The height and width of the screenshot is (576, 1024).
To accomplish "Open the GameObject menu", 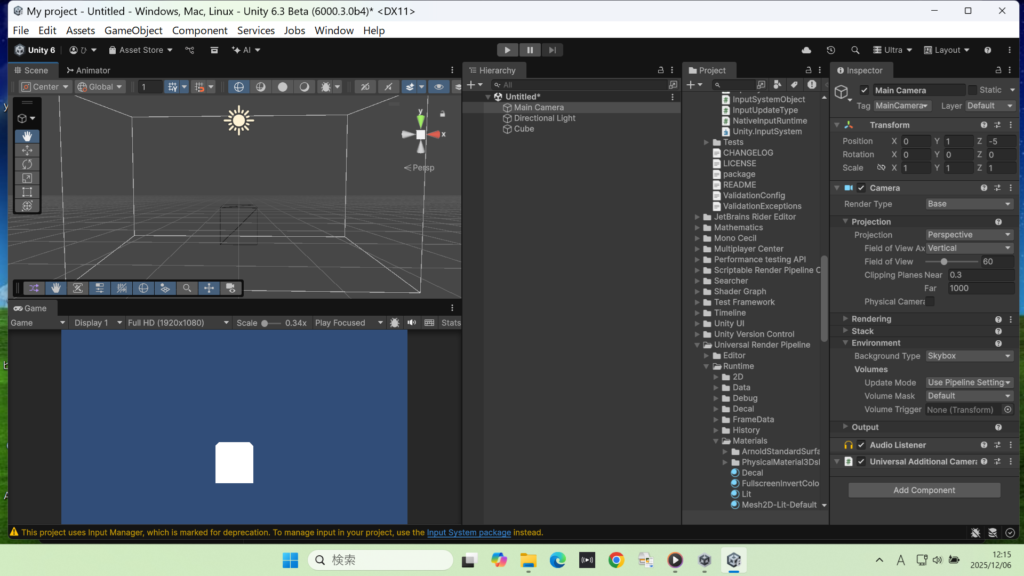I will click(133, 31).
